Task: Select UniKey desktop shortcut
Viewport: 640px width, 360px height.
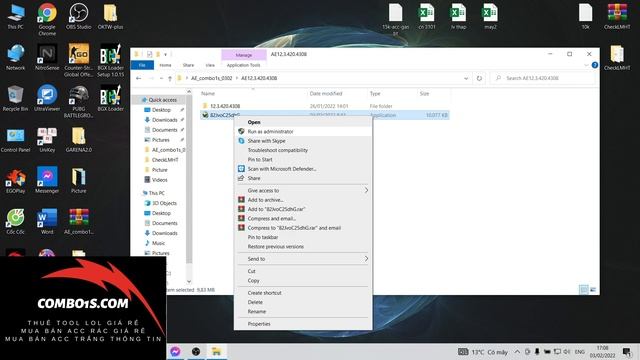Action: pyautogui.click(x=47, y=140)
